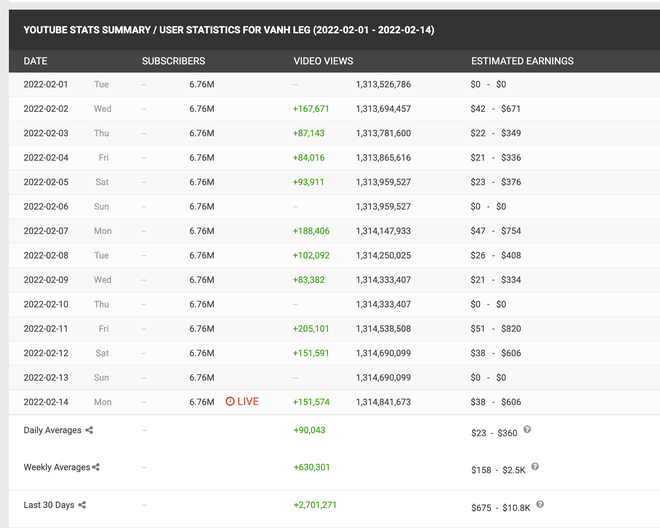The image size is (660, 528).
Task: Click view gain +83,382
Action: [309, 280]
